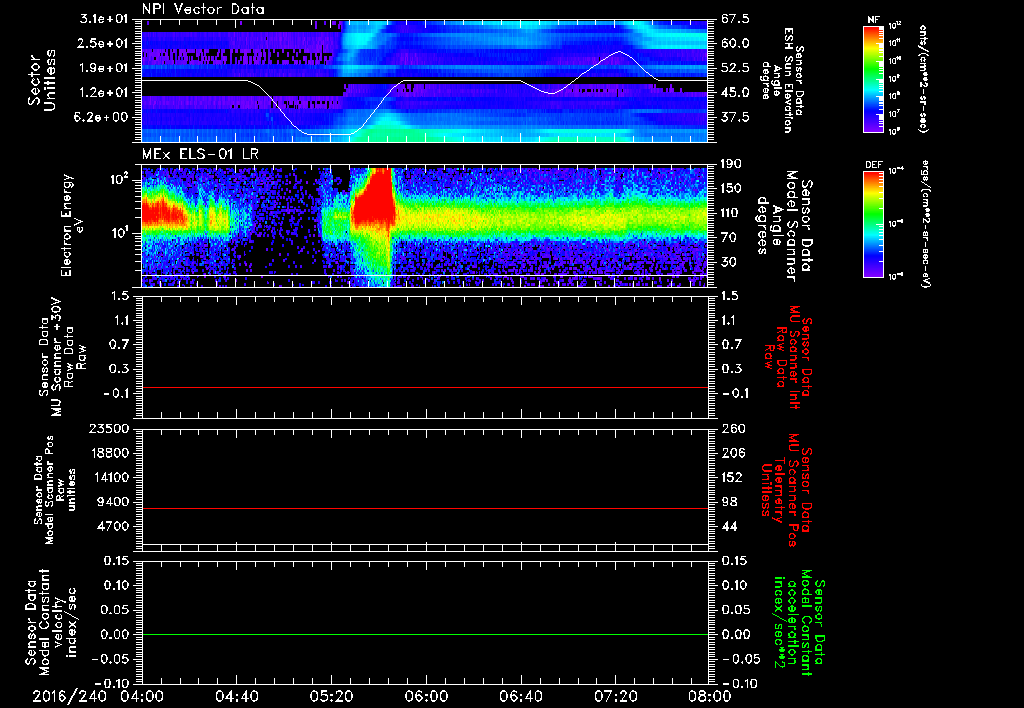The width and height of the screenshot is (1024, 708).
Task: Click the "07:20" time axis label
Action: coord(615,696)
